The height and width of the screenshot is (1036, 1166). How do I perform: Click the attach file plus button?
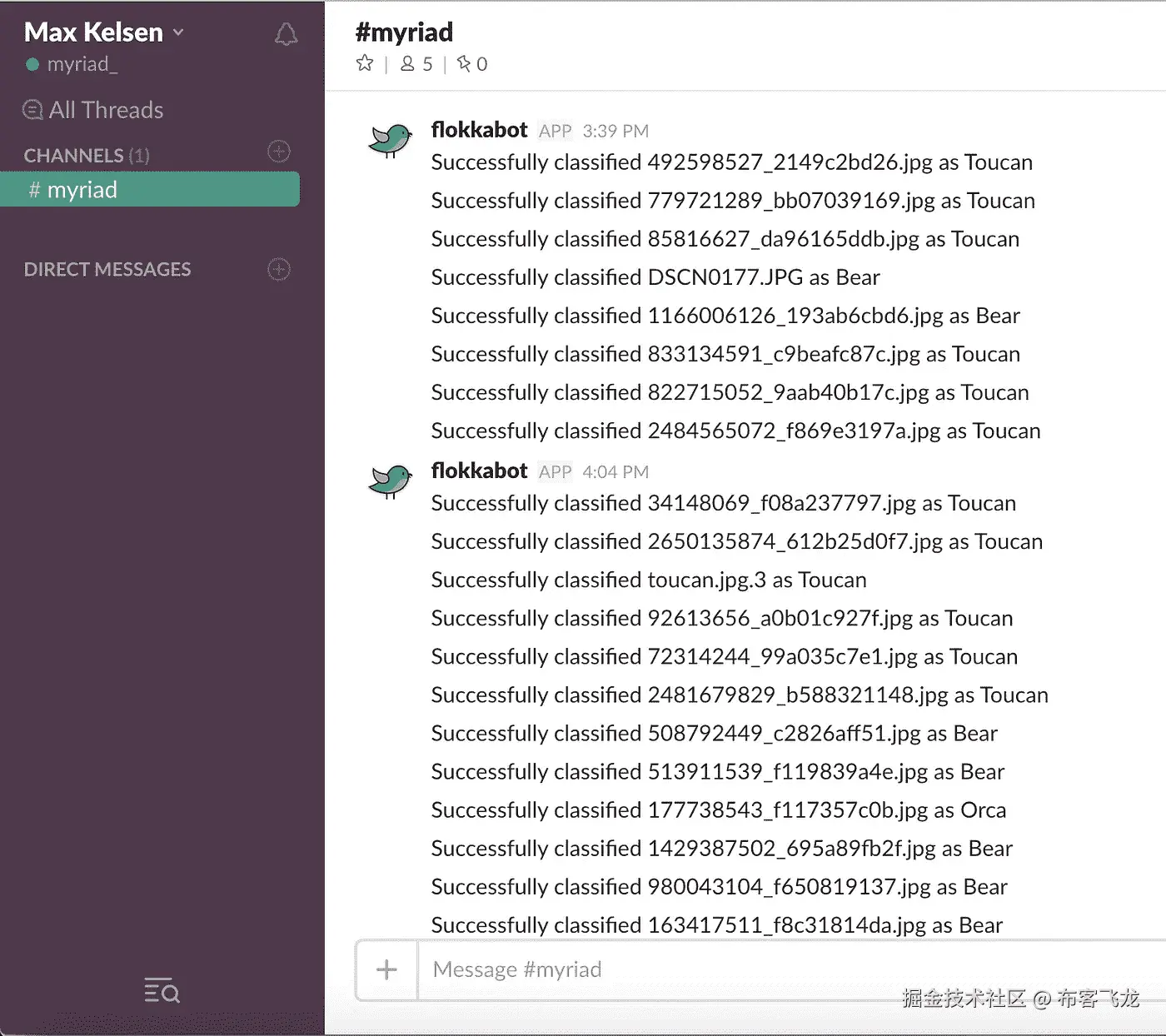(386, 969)
